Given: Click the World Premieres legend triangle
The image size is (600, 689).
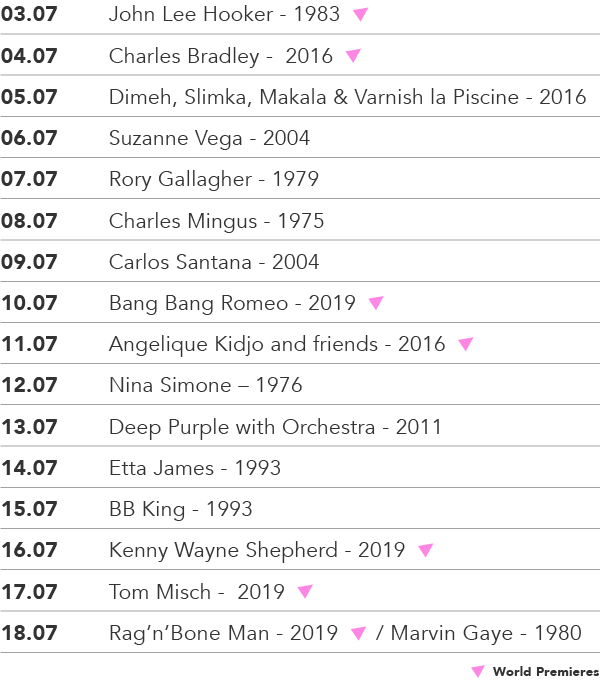Looking at the screenshot, I should tap(478, 671).
